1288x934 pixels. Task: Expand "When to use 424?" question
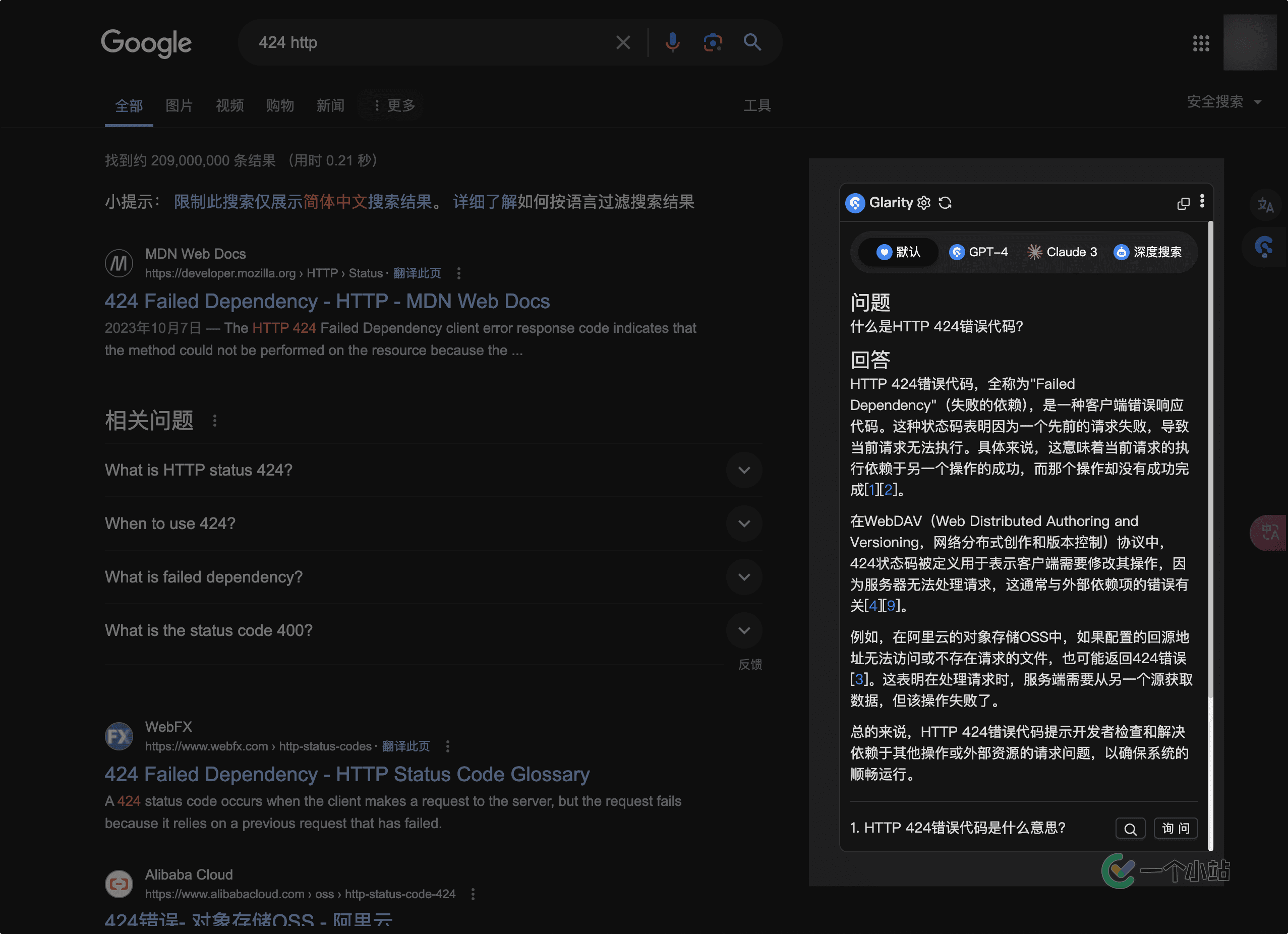tap(744, 523)
